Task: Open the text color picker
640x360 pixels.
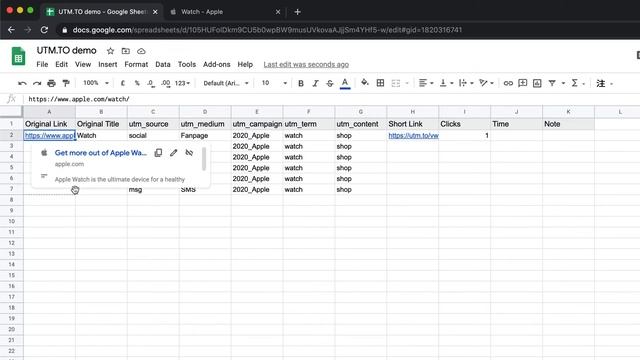Action: tap(345, 83)
